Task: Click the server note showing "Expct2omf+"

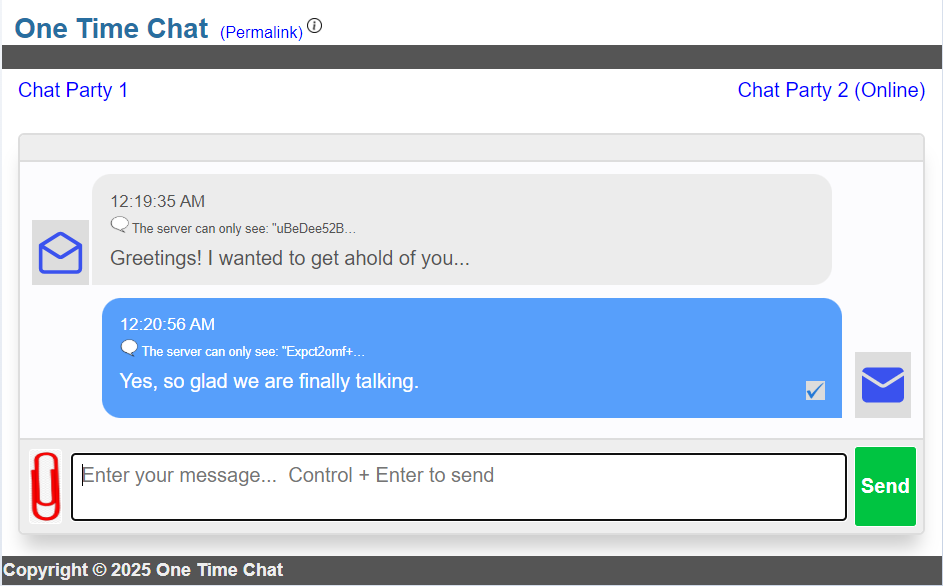Action: click(x=253, y=351)
